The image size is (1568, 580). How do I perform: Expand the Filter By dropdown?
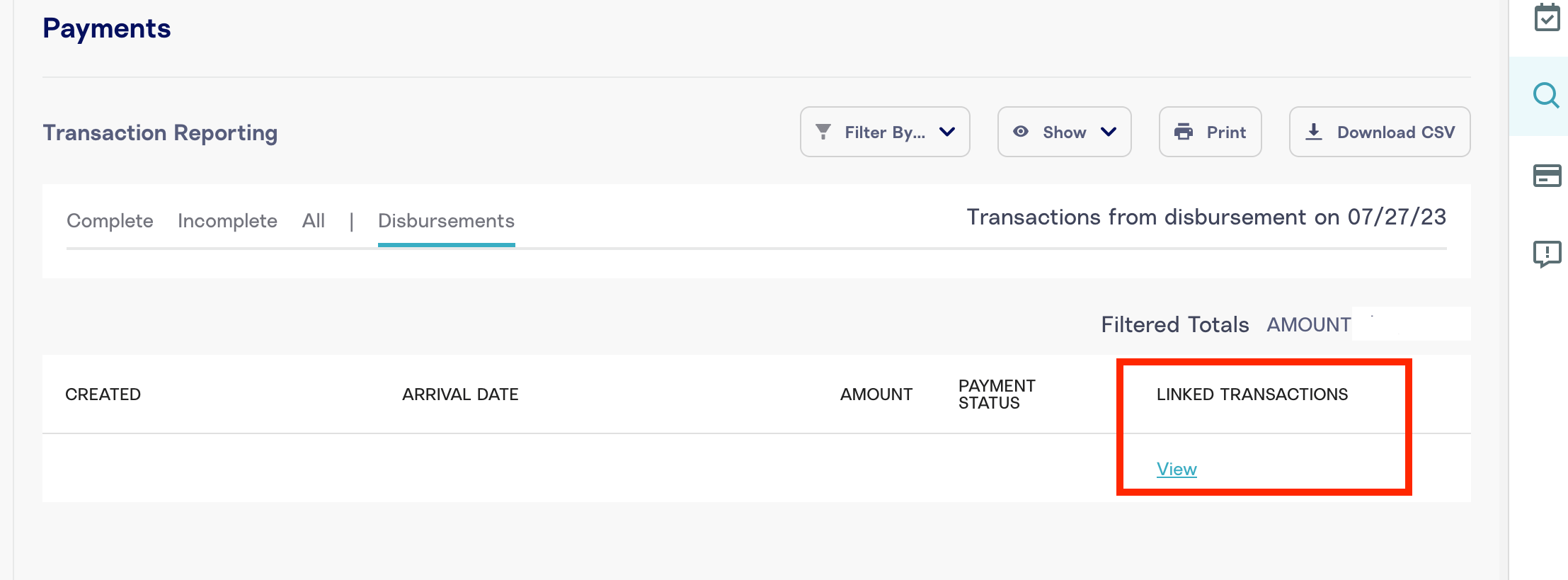pyautogui.click(x=946, y=132)
